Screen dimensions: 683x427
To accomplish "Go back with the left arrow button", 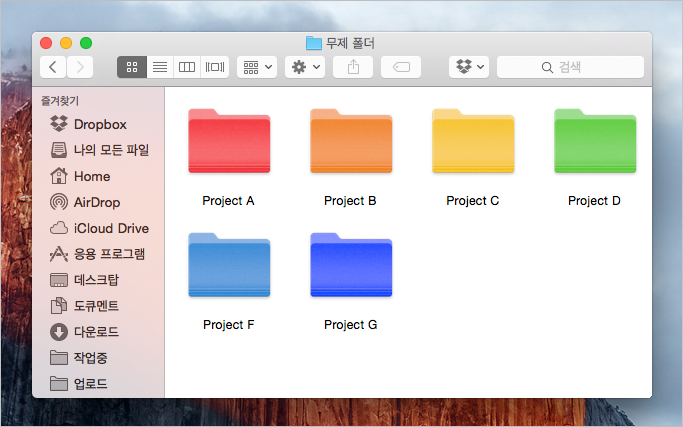I will tap(53, 67).
